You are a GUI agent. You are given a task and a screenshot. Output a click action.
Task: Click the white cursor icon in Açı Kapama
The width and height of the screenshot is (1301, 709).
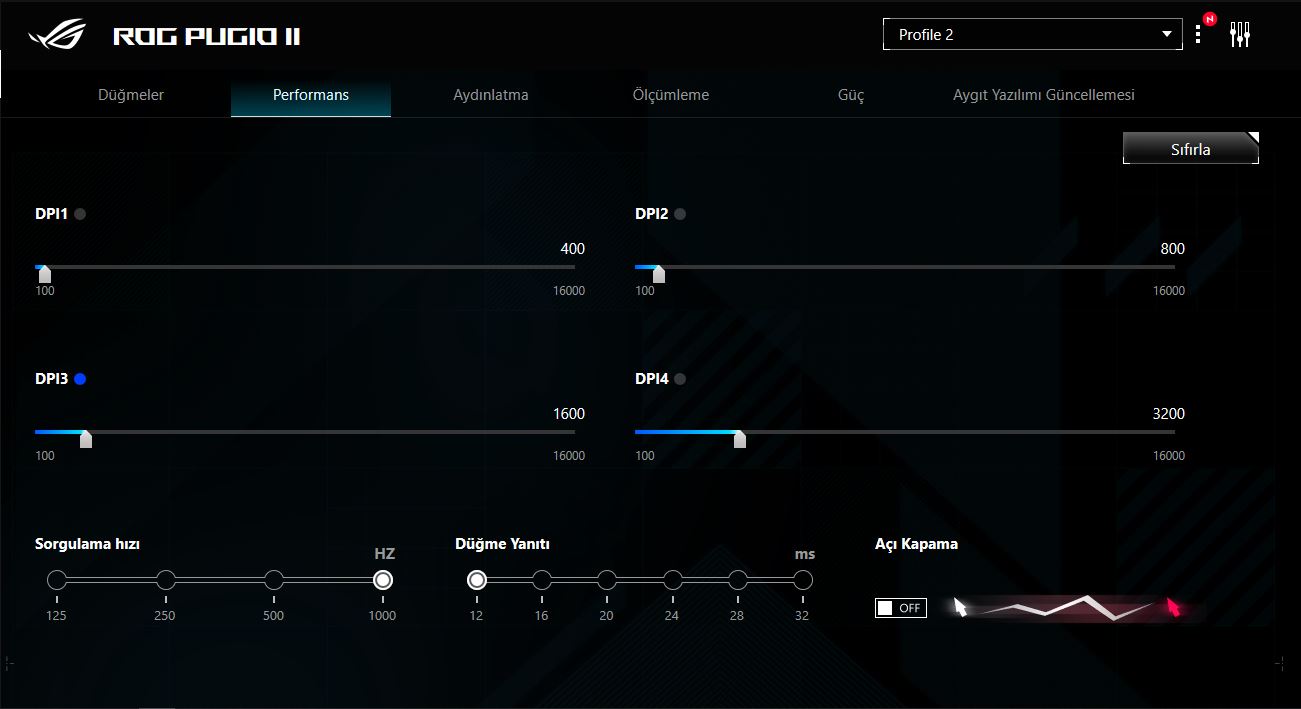coord(960,607)
